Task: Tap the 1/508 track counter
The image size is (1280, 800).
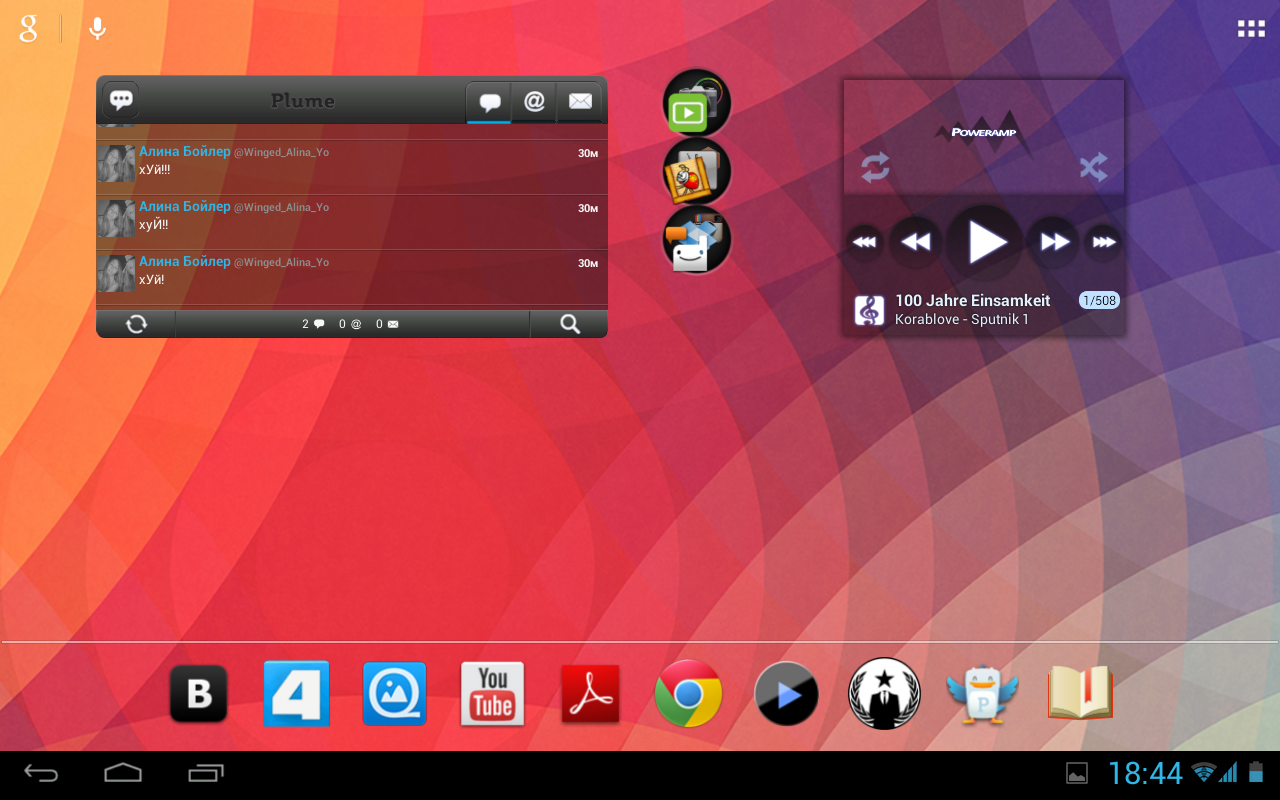Action: 1099,300
